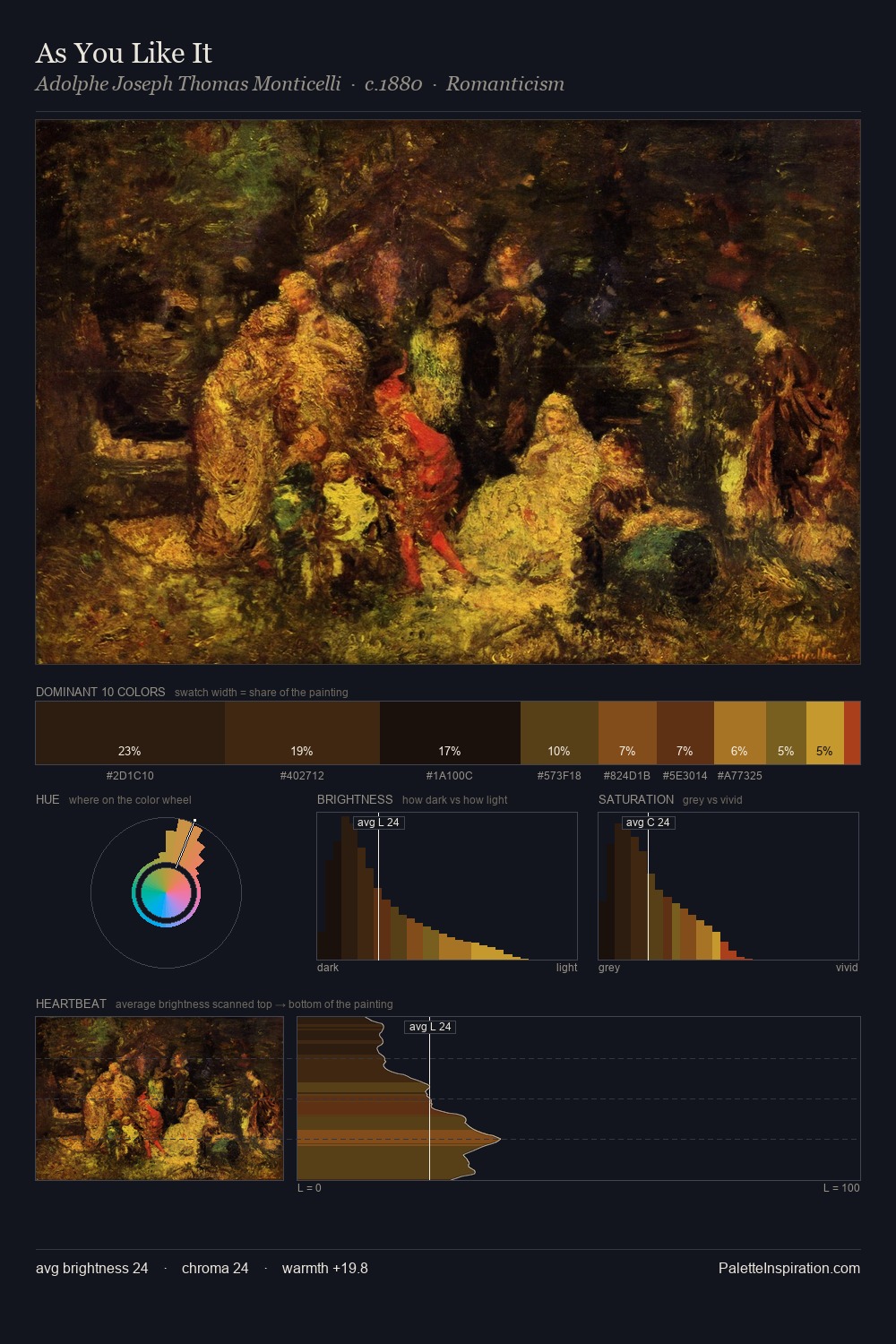This screenshot has width=896, height=1344.
Task: Choose the 6% ochre swatch
Action: point(740,733)
